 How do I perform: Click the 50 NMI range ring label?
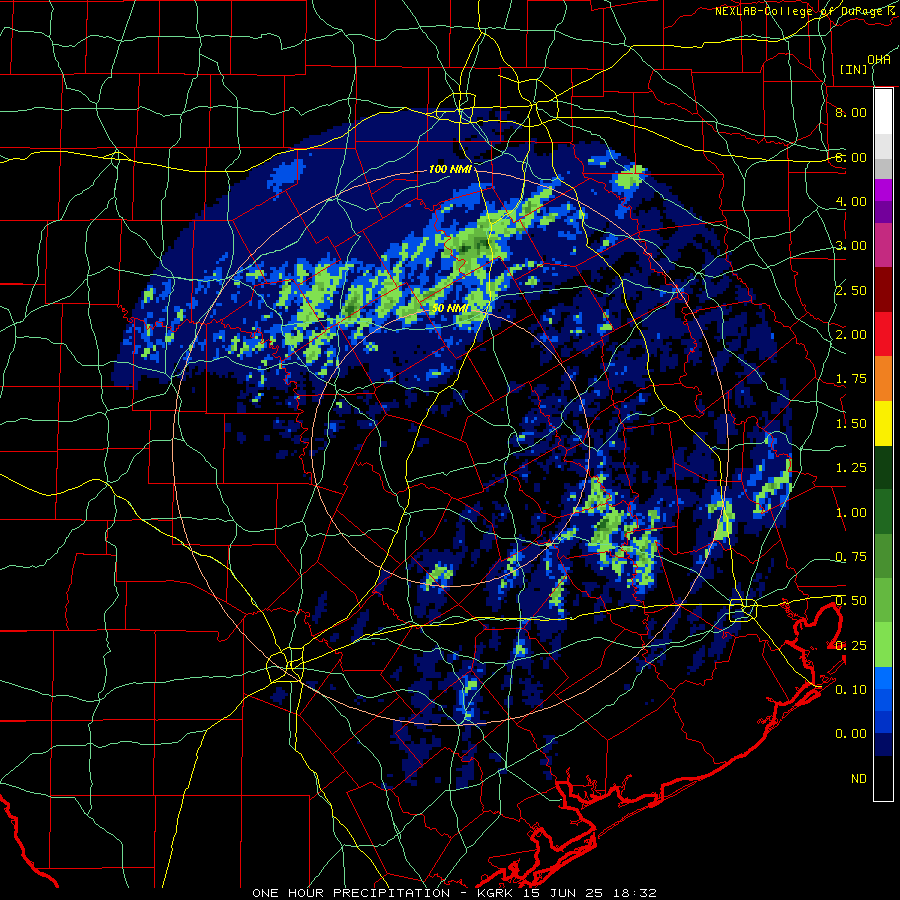point(450,308)
